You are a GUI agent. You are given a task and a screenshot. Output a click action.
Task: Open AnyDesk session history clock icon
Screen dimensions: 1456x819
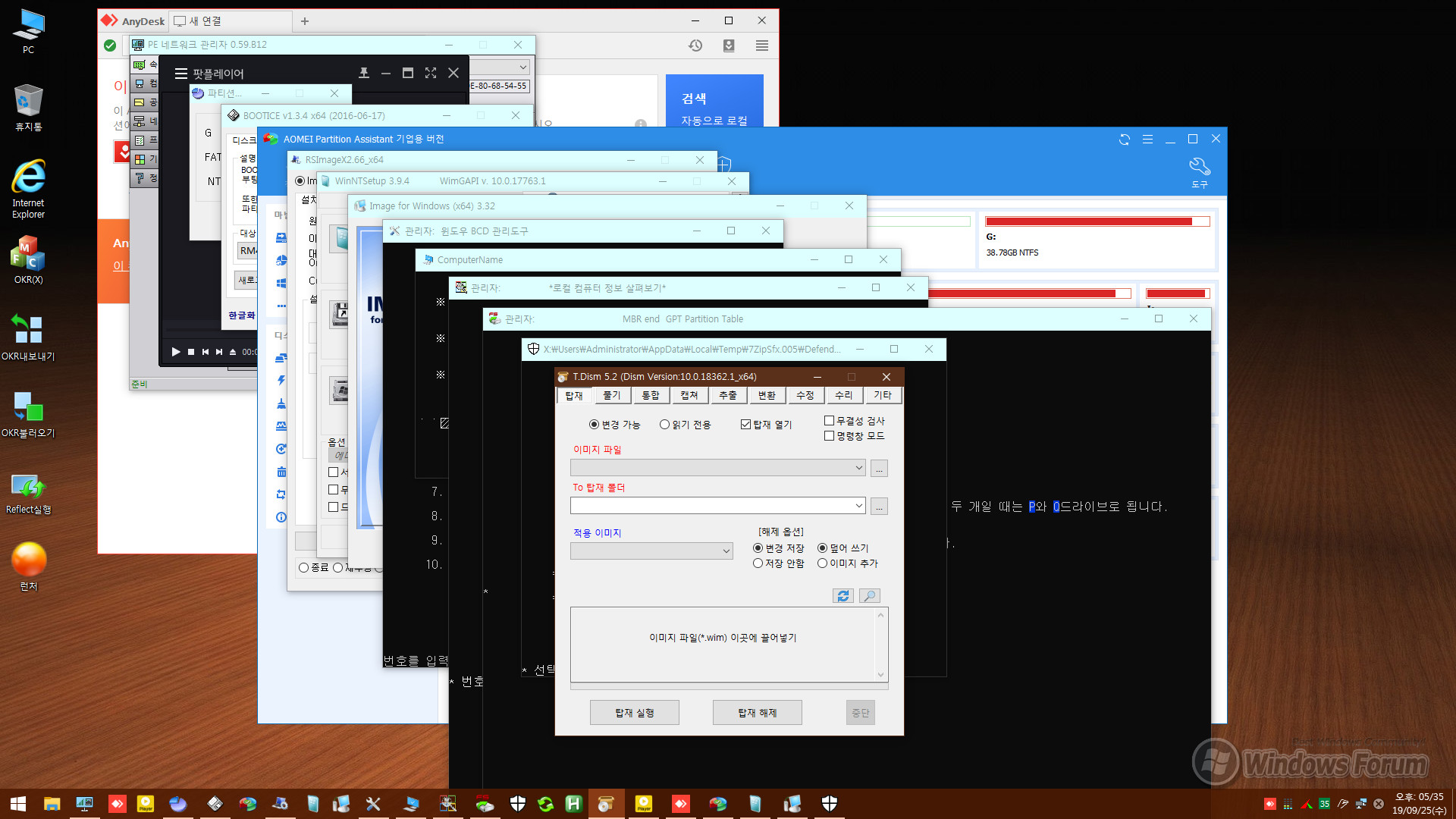tap(695, 45)
